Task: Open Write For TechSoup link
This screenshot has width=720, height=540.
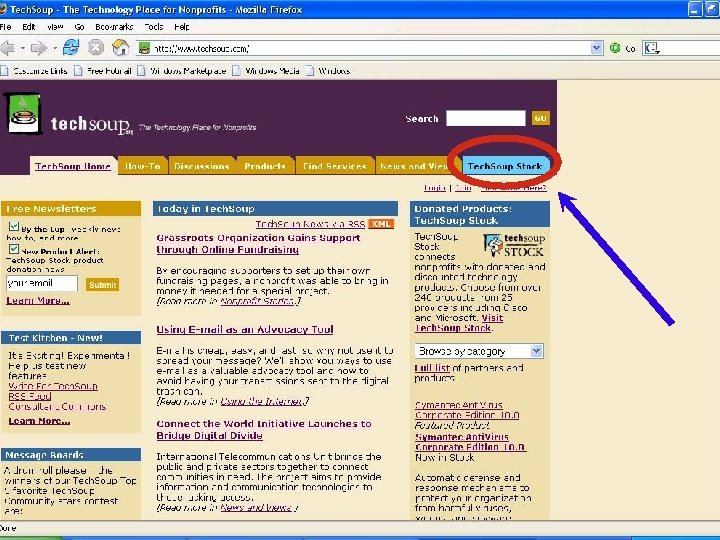Action: click(x=53, y=386)
